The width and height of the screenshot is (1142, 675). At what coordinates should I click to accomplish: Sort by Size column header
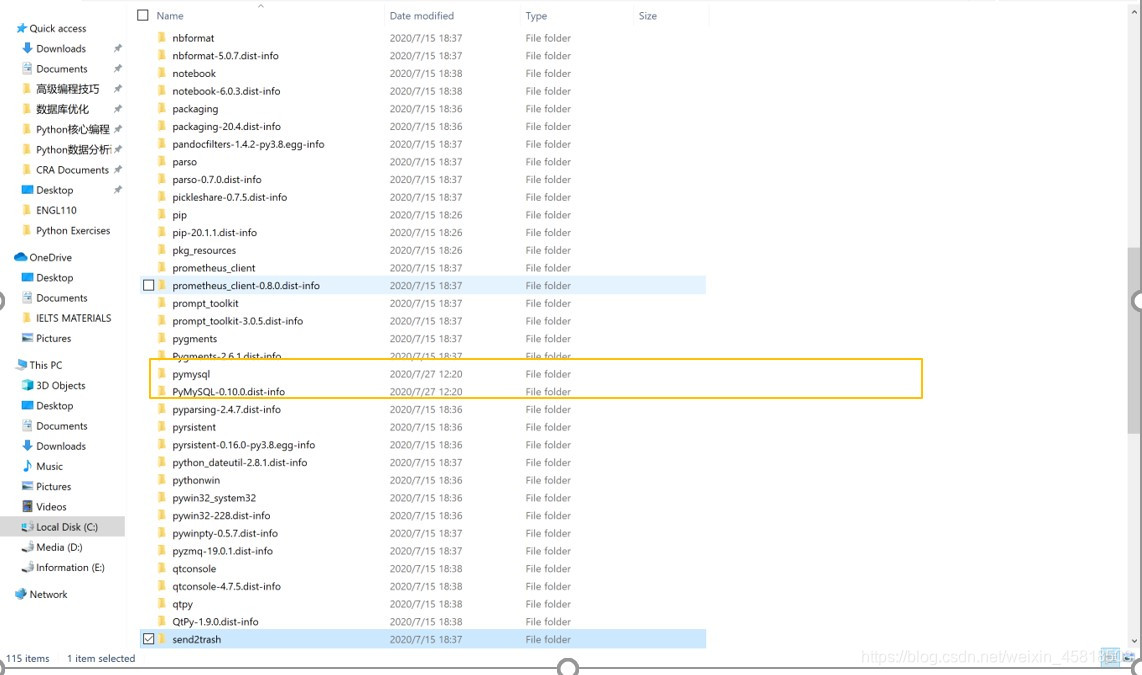click(647, 15)
